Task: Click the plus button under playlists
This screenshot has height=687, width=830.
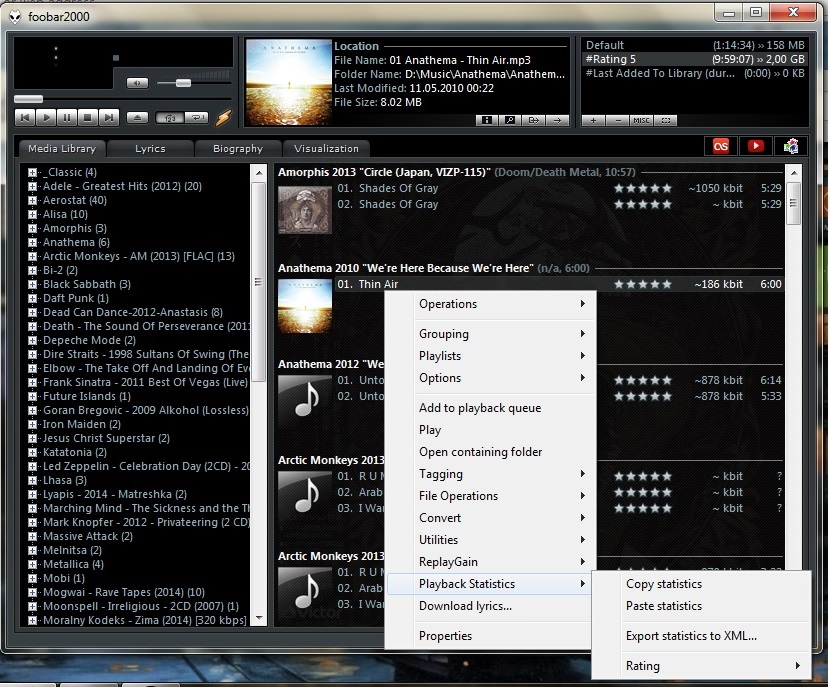Action: 594,120
